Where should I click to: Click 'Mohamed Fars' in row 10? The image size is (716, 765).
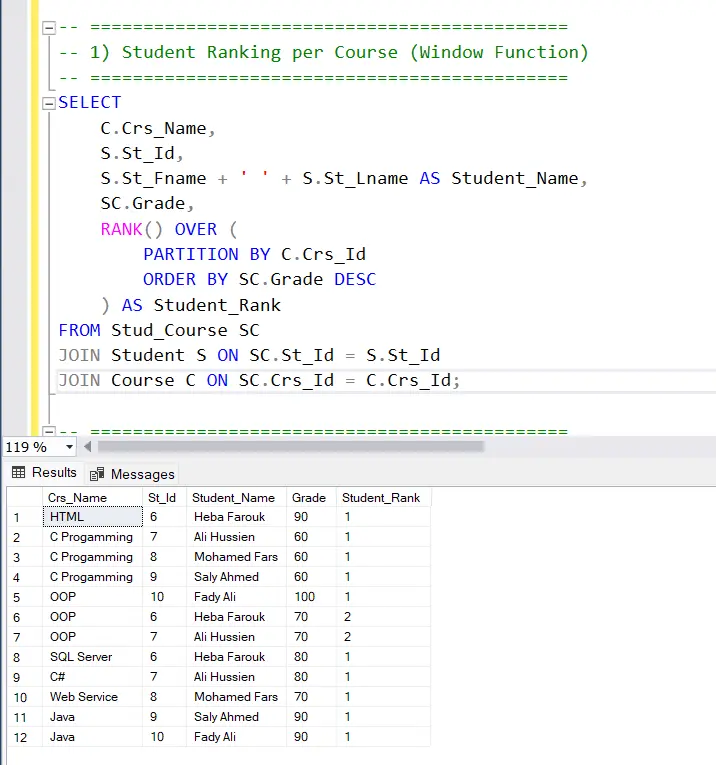[237, 697]
